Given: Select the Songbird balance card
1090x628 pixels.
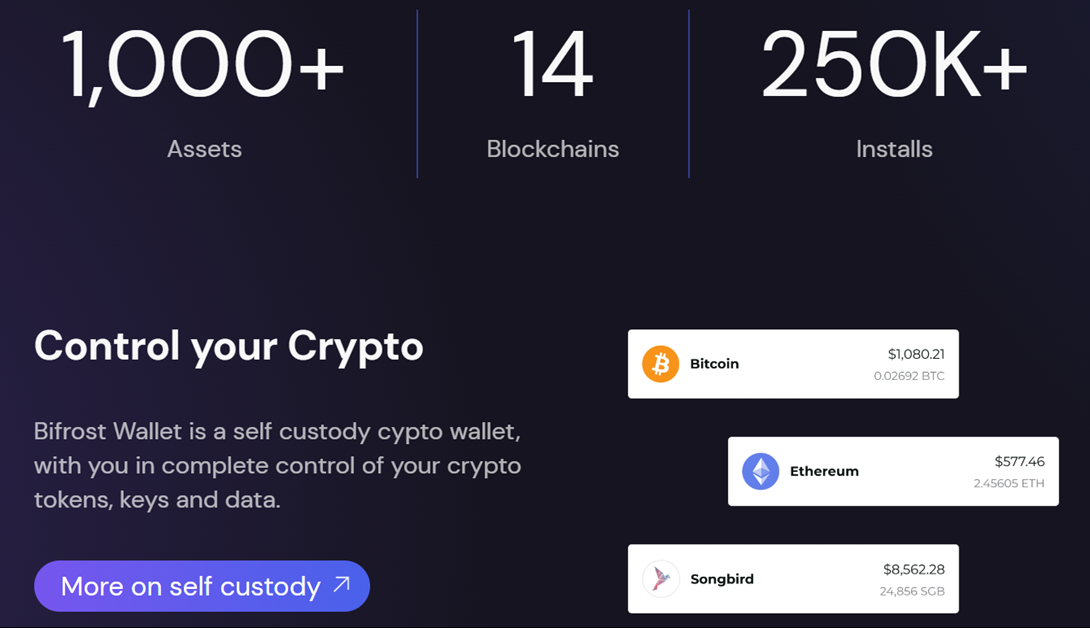Looking at the screenshot, I should tap(793, 578).
